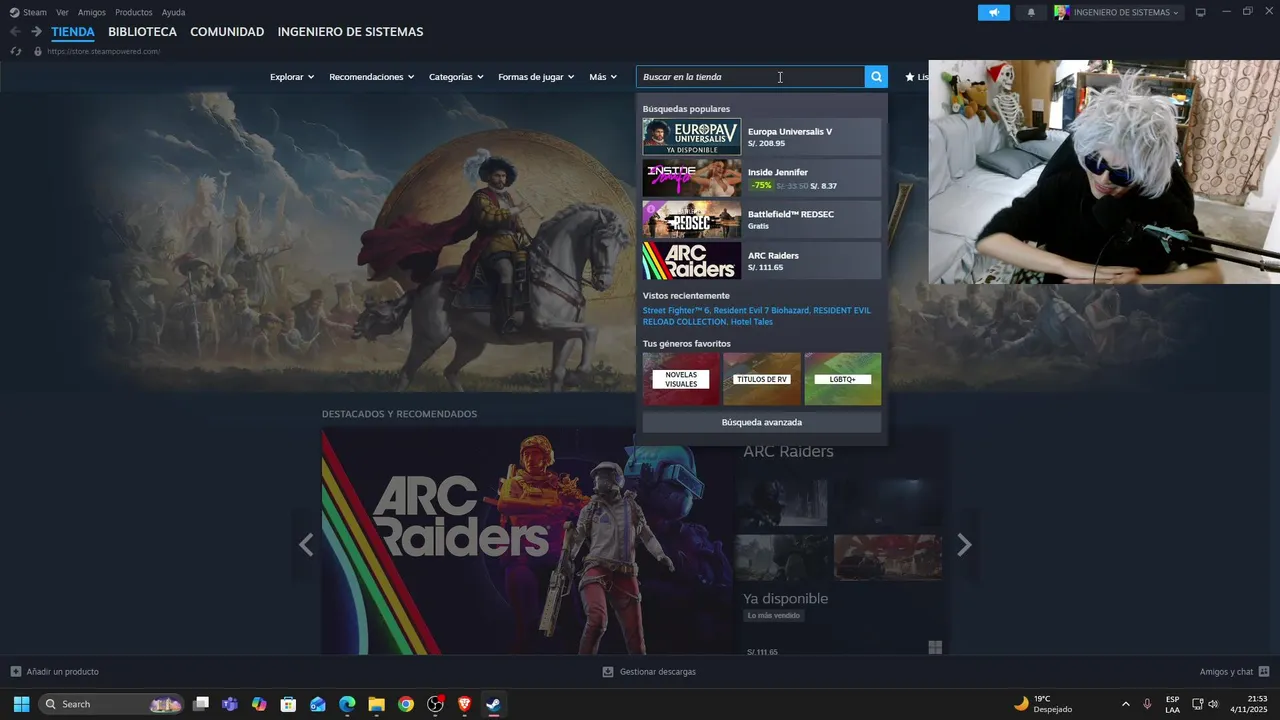Open the weather widget 19°C Despejado
Image resolution: width=1280 pixels, height=720 pixels.
[x=1043, y=704]
